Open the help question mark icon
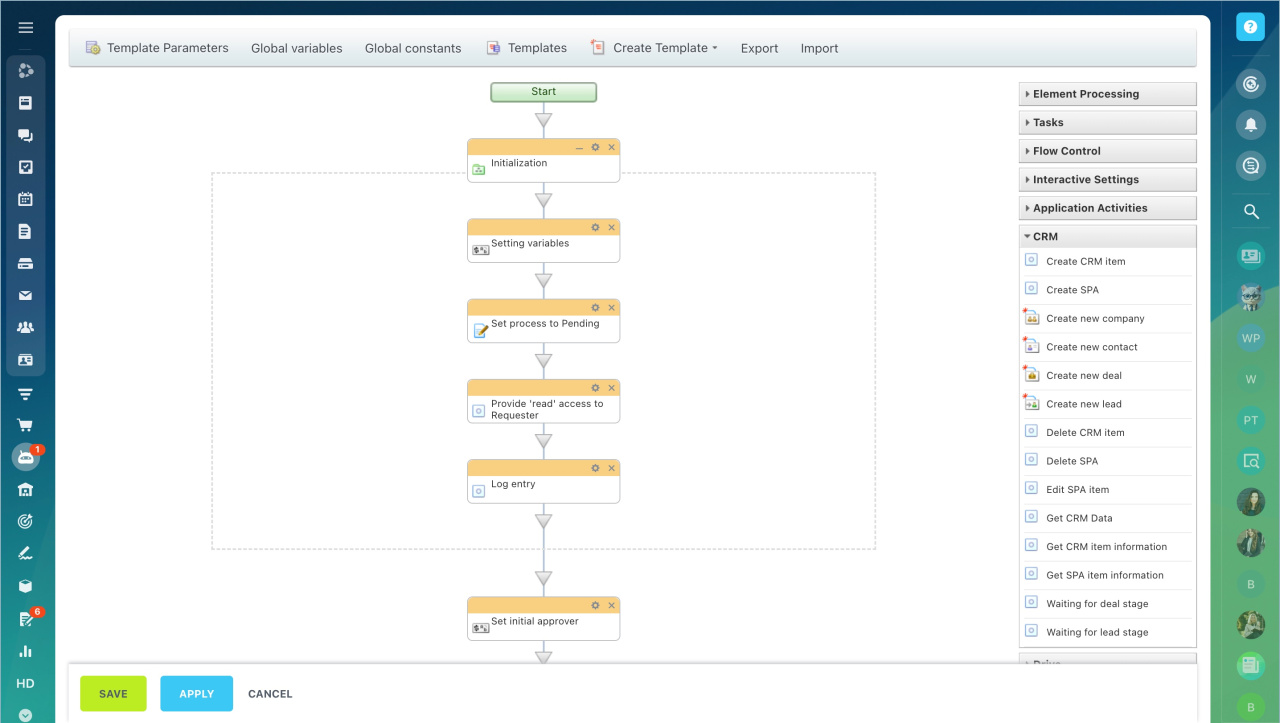This screenshot has height=723, width=1280. click(x=1250, y=27)
